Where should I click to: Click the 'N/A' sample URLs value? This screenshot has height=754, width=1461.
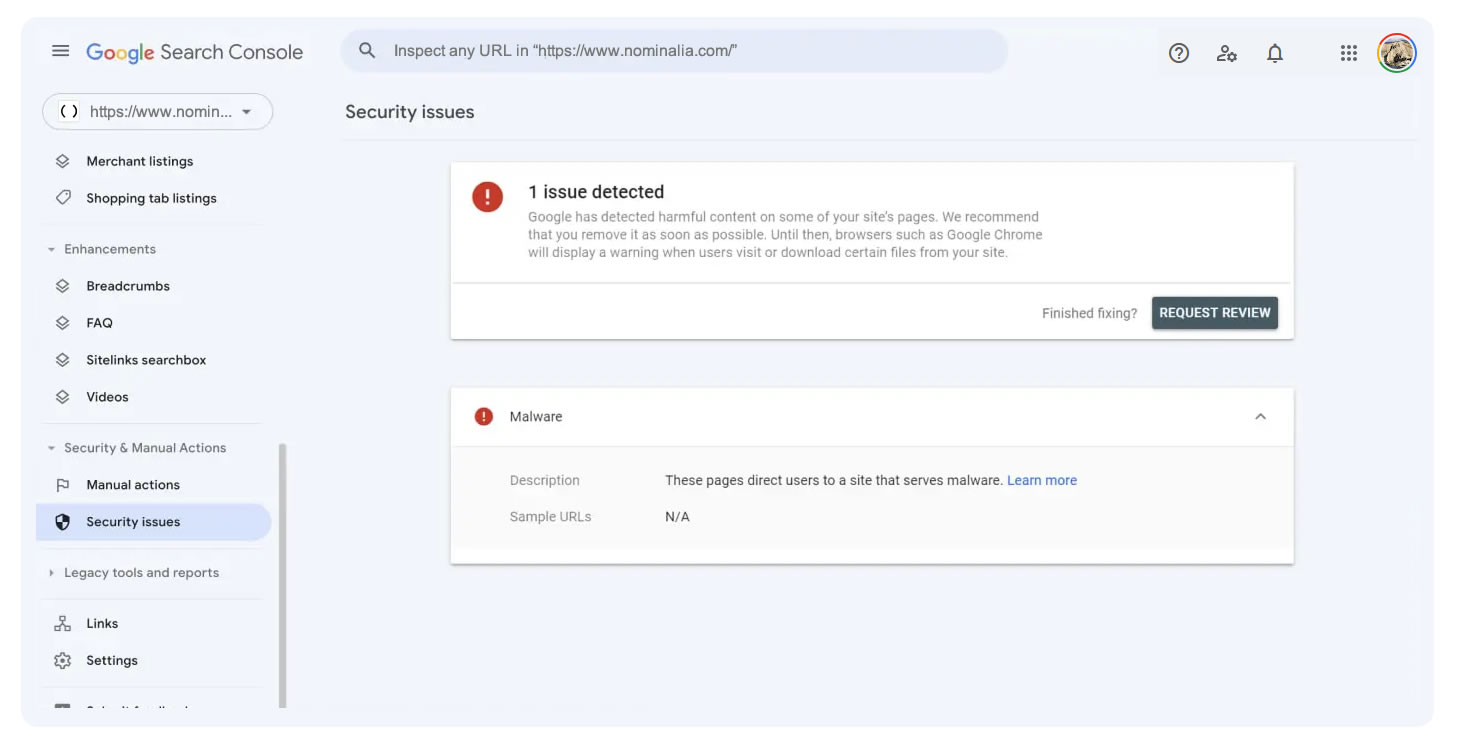[677, 517]
